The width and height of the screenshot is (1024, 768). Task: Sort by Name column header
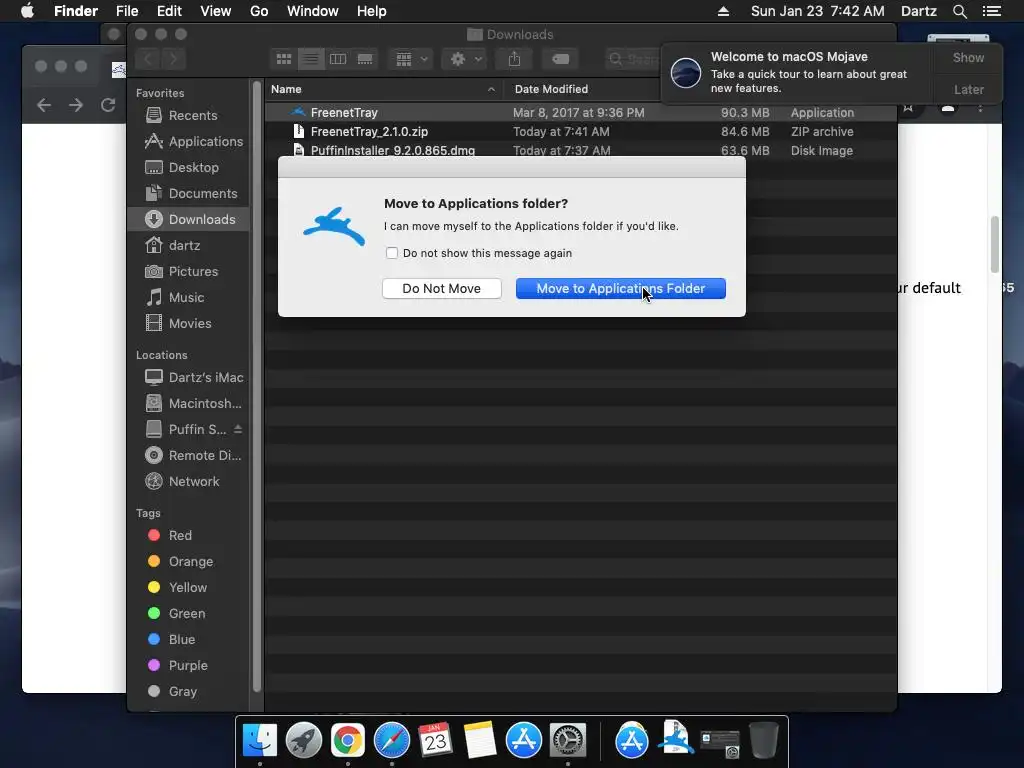[x=383, y=89]
